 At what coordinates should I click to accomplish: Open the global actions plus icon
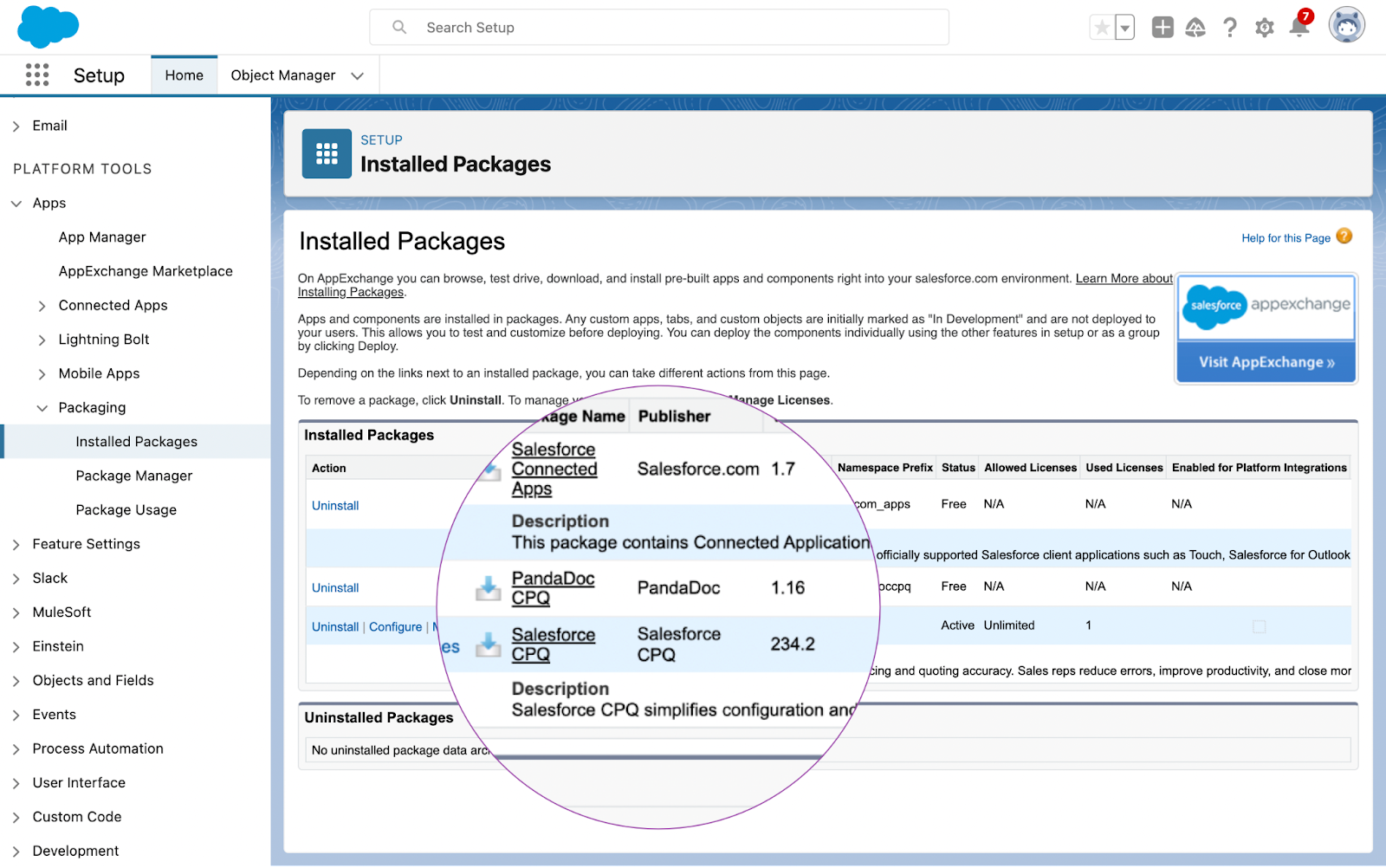[x=1163, y=28]
